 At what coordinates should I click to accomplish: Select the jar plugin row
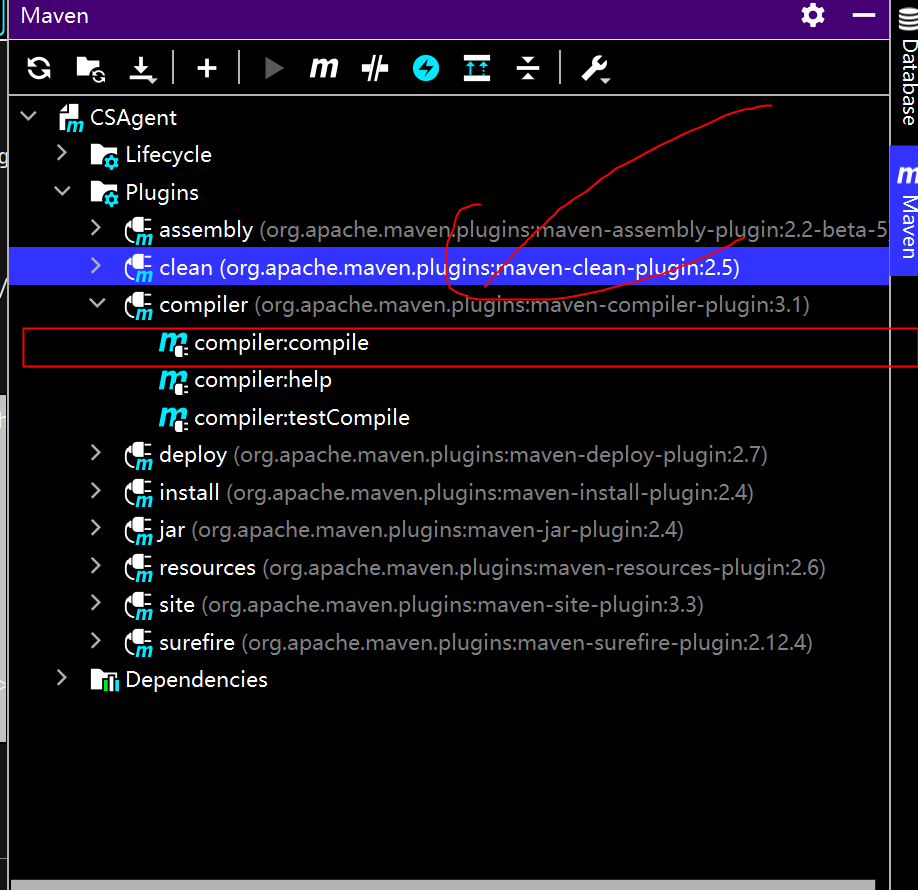click(449, 530)
